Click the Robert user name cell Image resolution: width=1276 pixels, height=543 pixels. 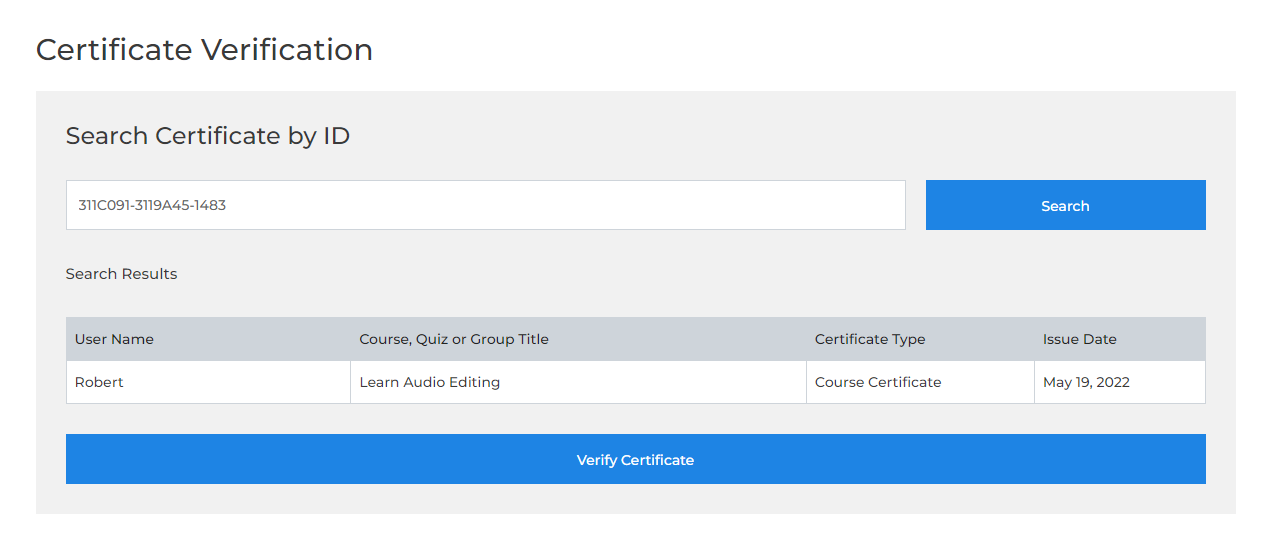[x=99, y=382]
